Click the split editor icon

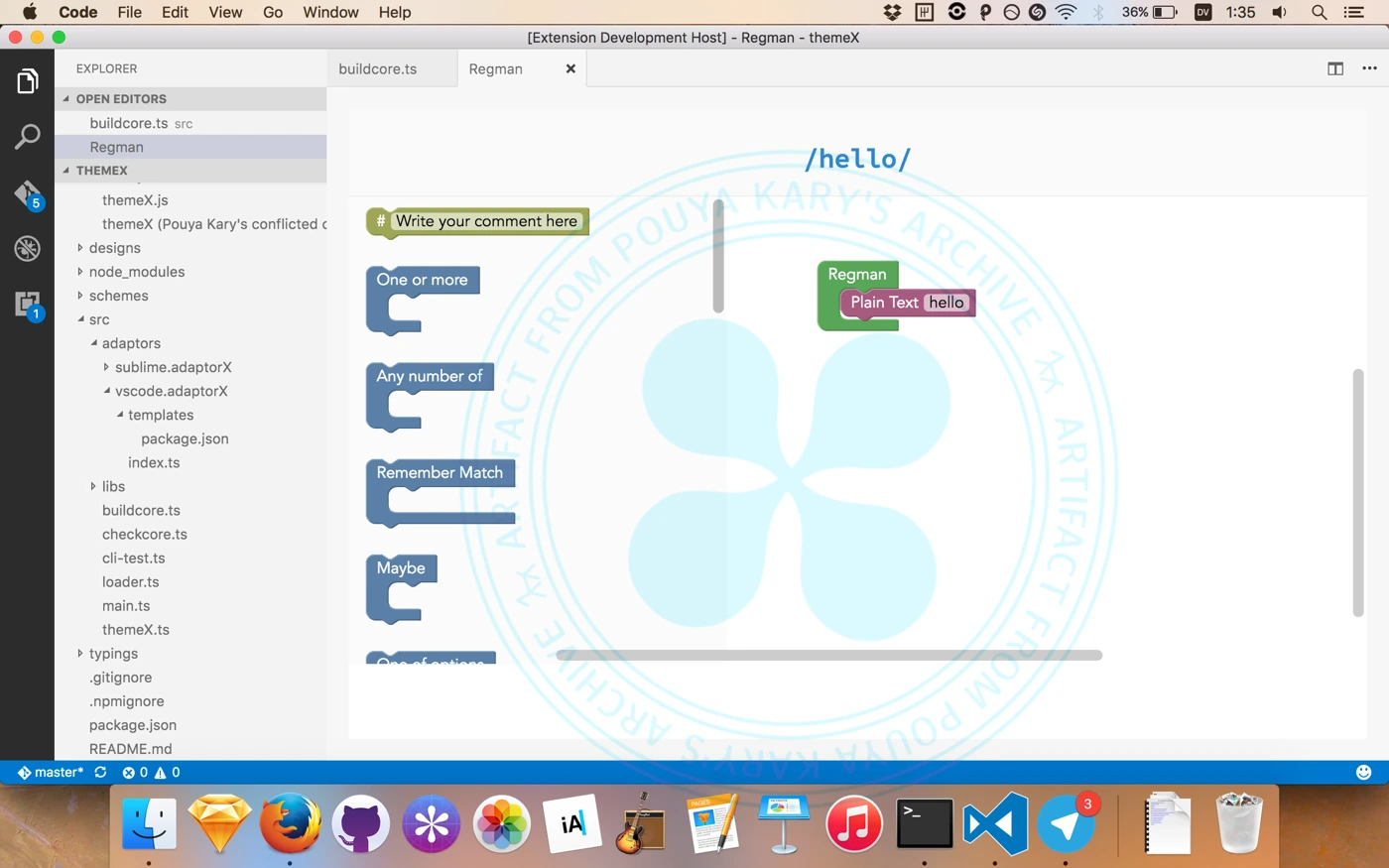coord(1335,68)
